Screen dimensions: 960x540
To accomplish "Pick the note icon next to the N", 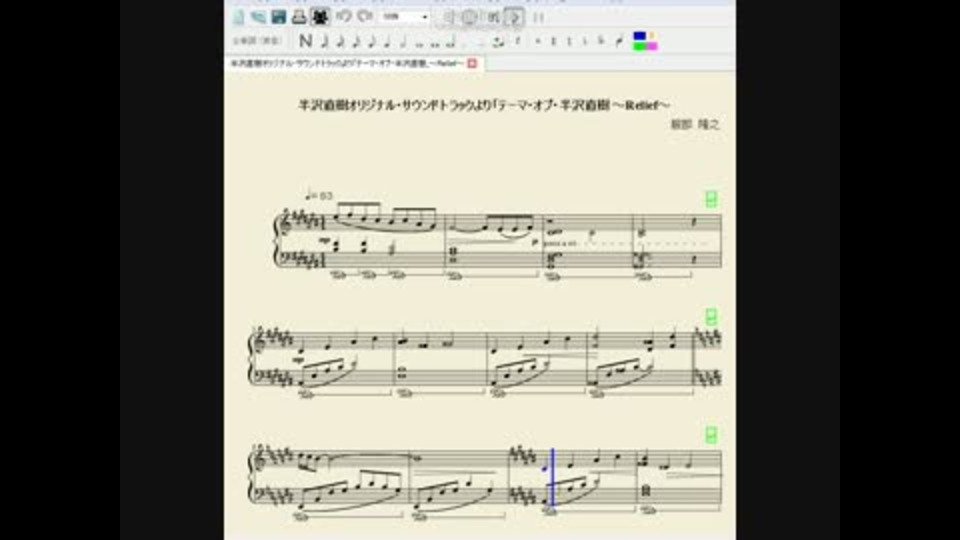I will 325,41.
